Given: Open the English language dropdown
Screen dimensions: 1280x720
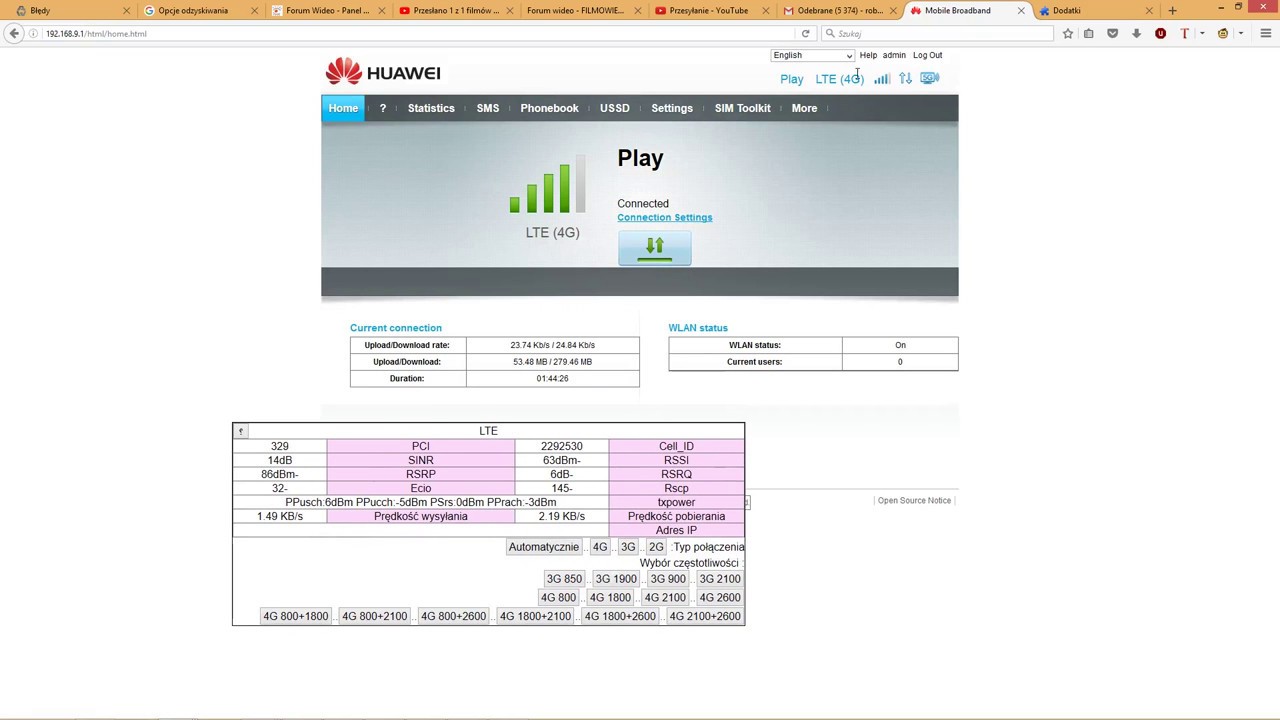Looking at the screenshot, I should click(812, 55).
